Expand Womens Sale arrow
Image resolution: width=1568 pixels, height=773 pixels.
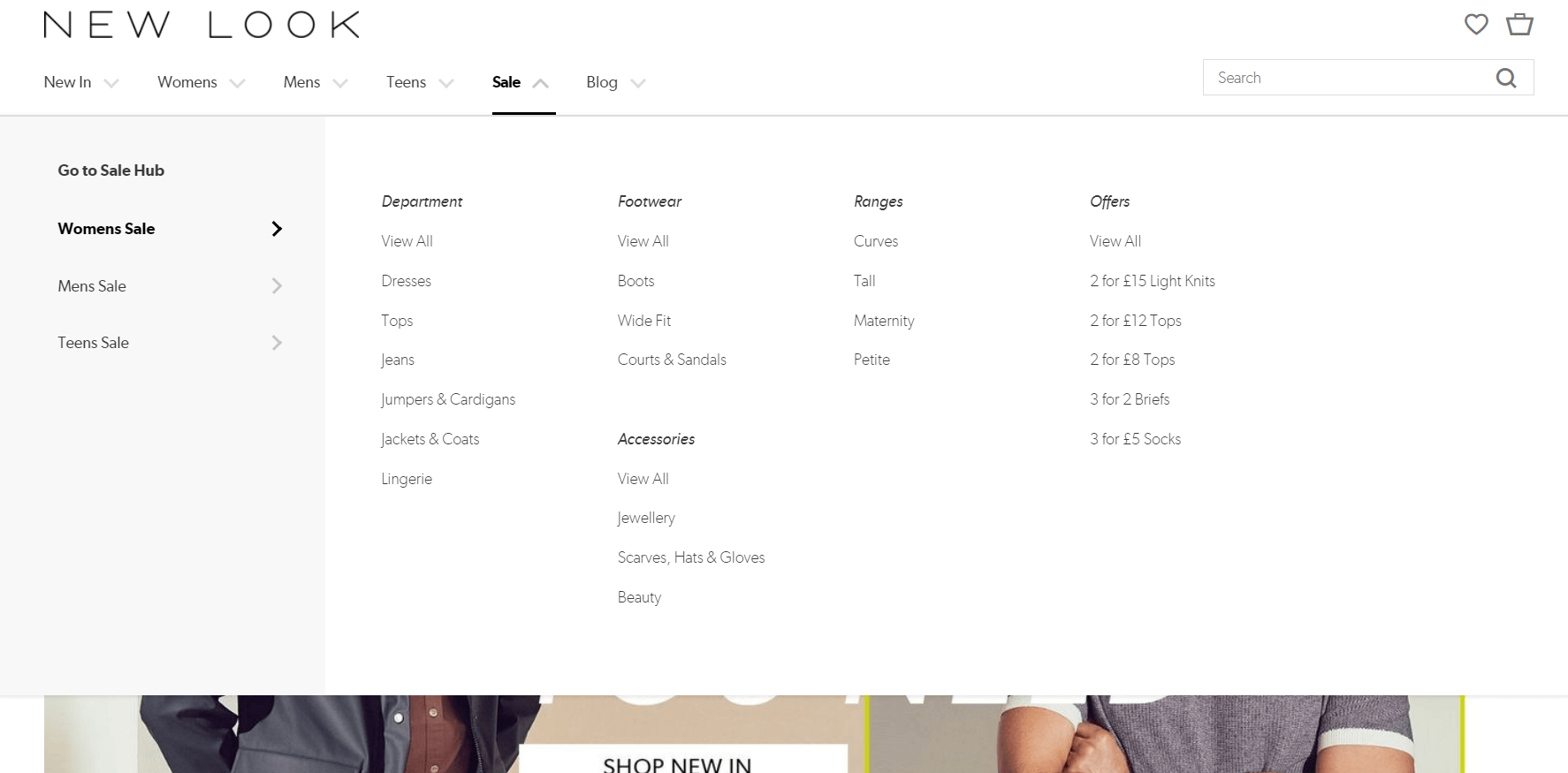[277, 229]
